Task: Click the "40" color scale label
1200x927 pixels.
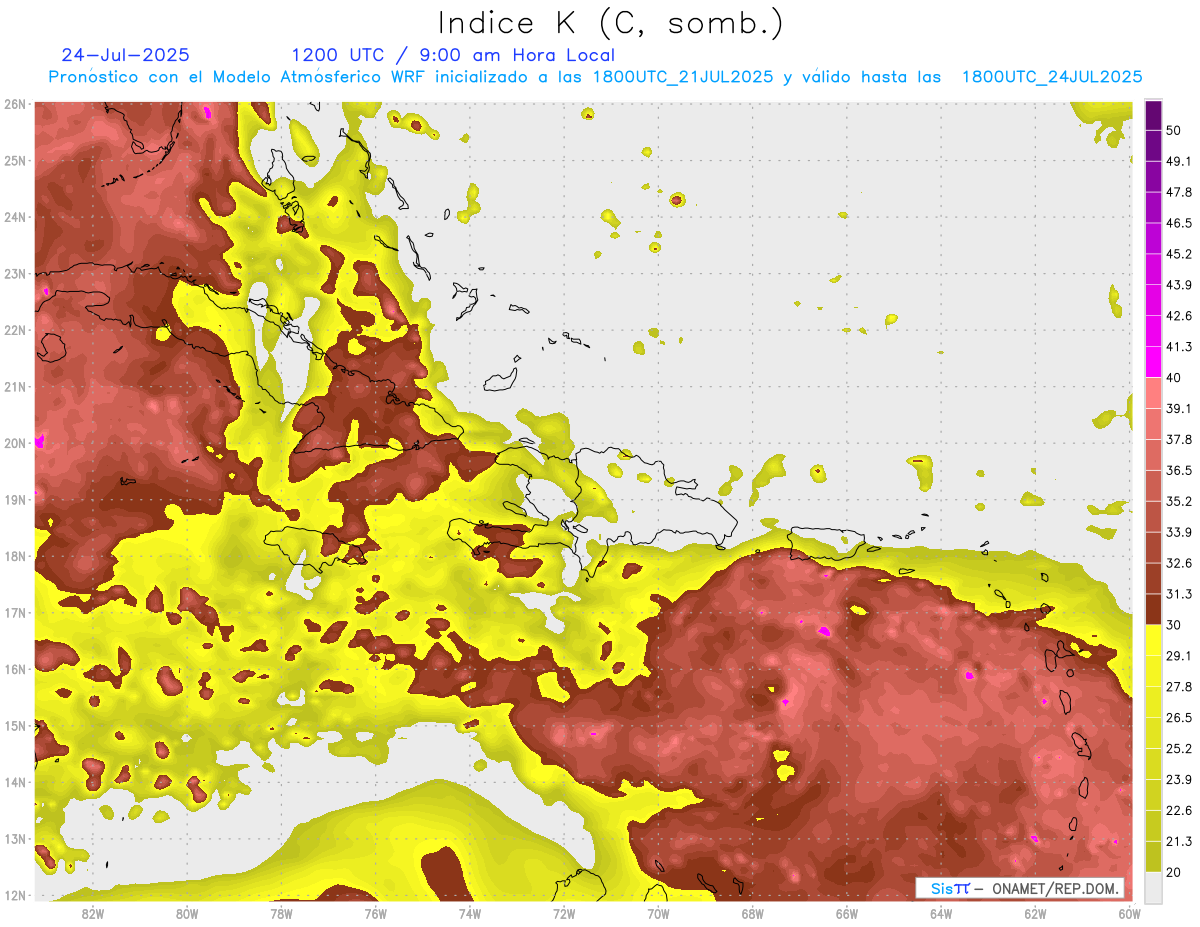Action: 1175,378
